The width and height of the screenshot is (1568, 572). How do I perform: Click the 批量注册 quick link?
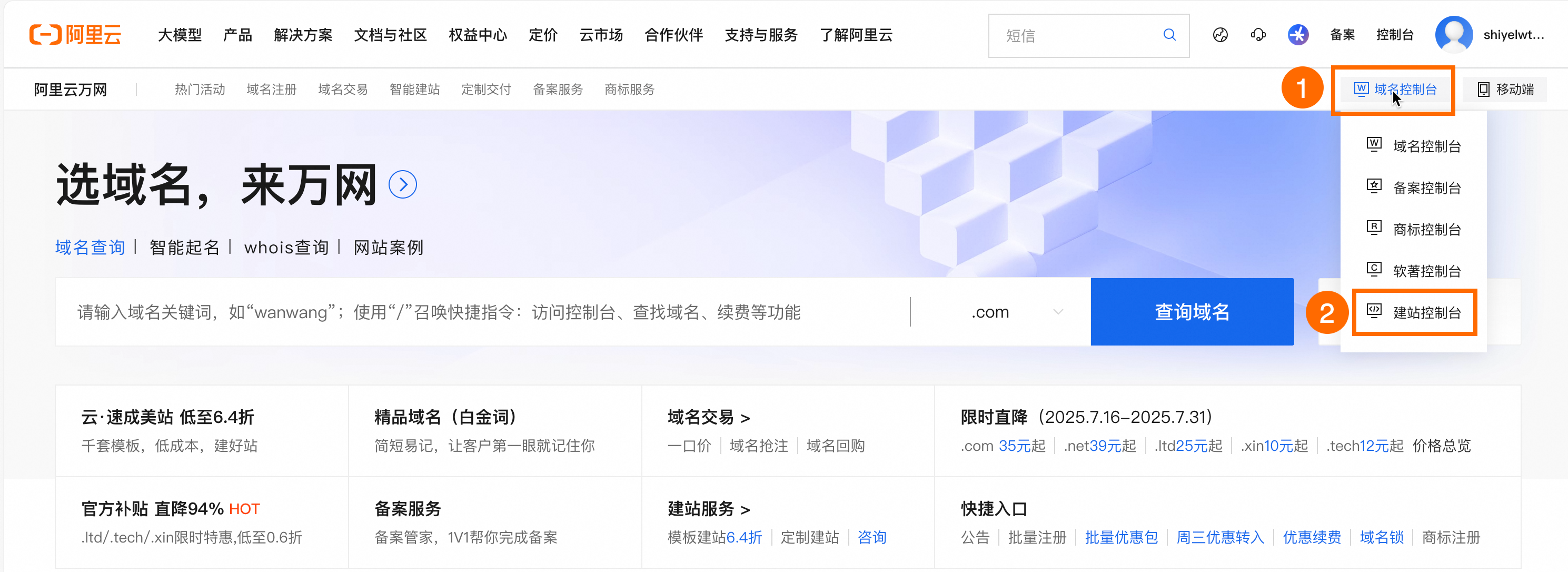(x=1037, y=537)
